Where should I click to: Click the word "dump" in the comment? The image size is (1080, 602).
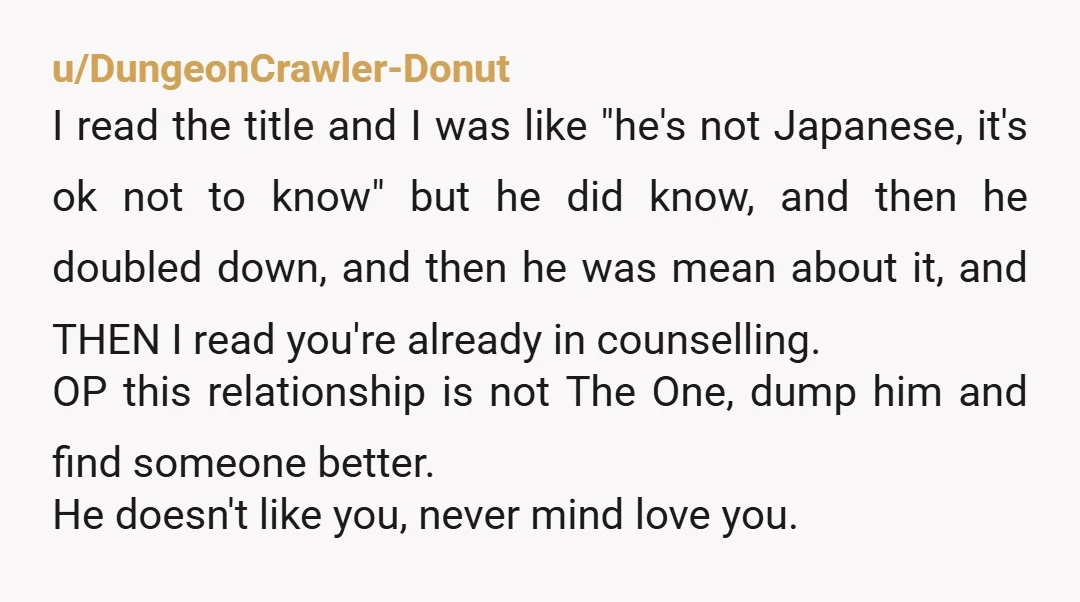point(802,393)
